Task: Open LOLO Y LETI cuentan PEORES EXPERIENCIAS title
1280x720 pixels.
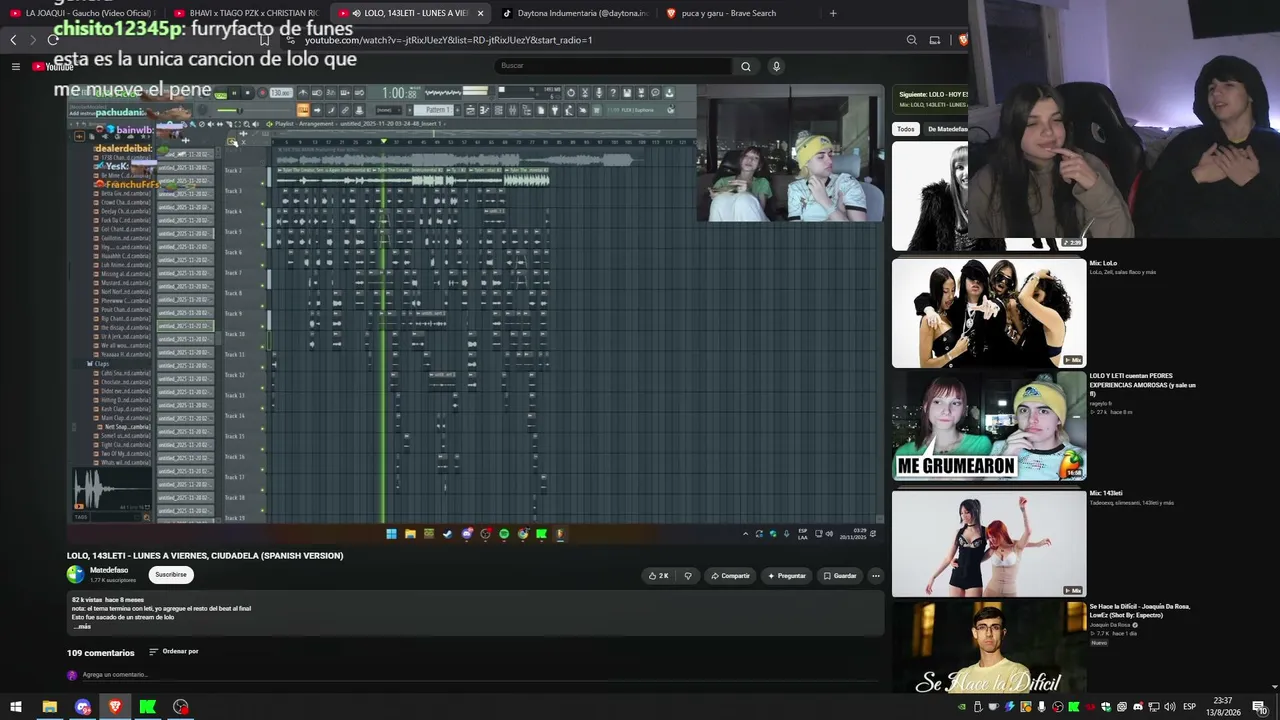Action: (1143, 385)
